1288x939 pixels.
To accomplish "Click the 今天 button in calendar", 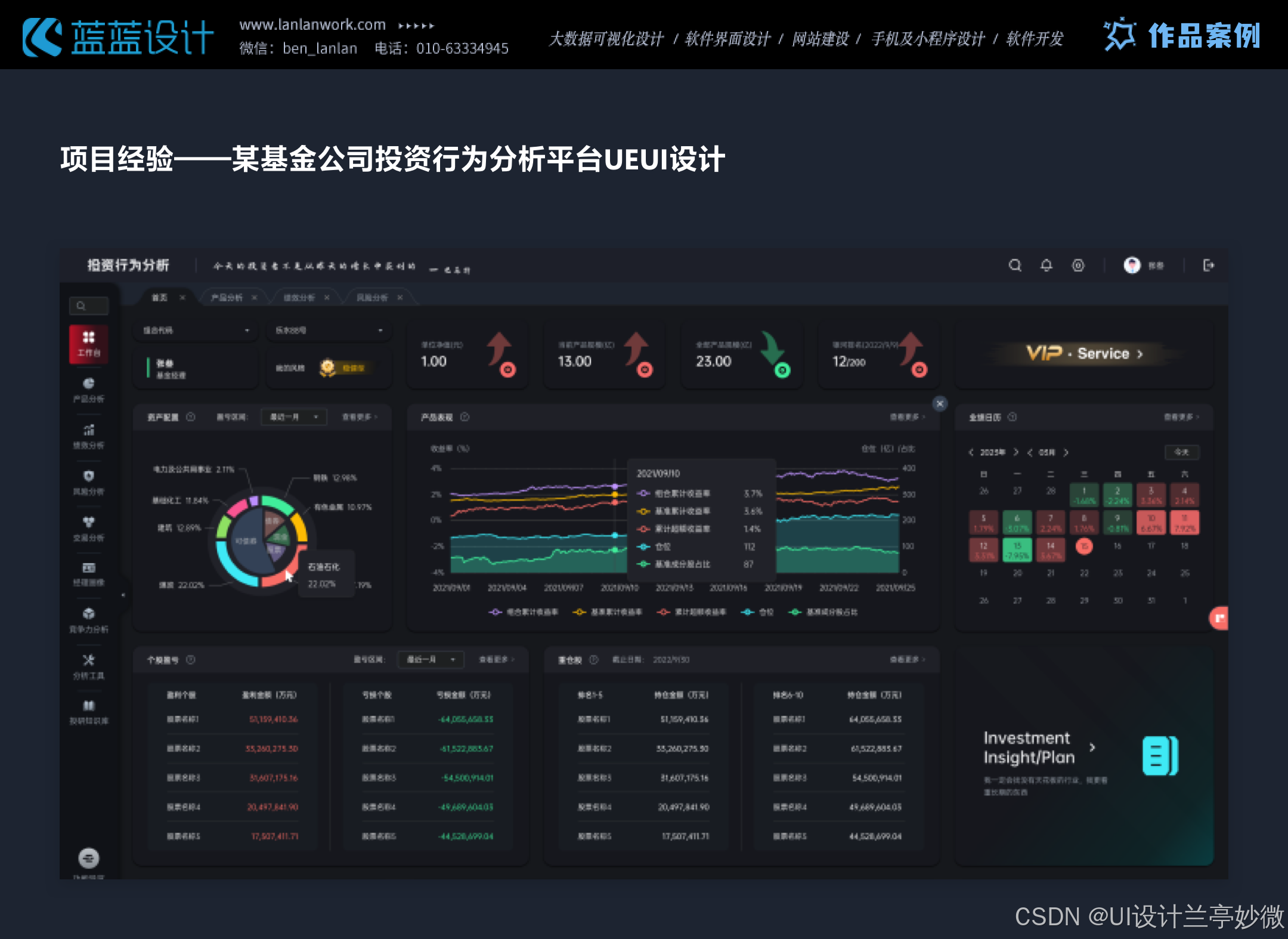I will [1181, 452].
